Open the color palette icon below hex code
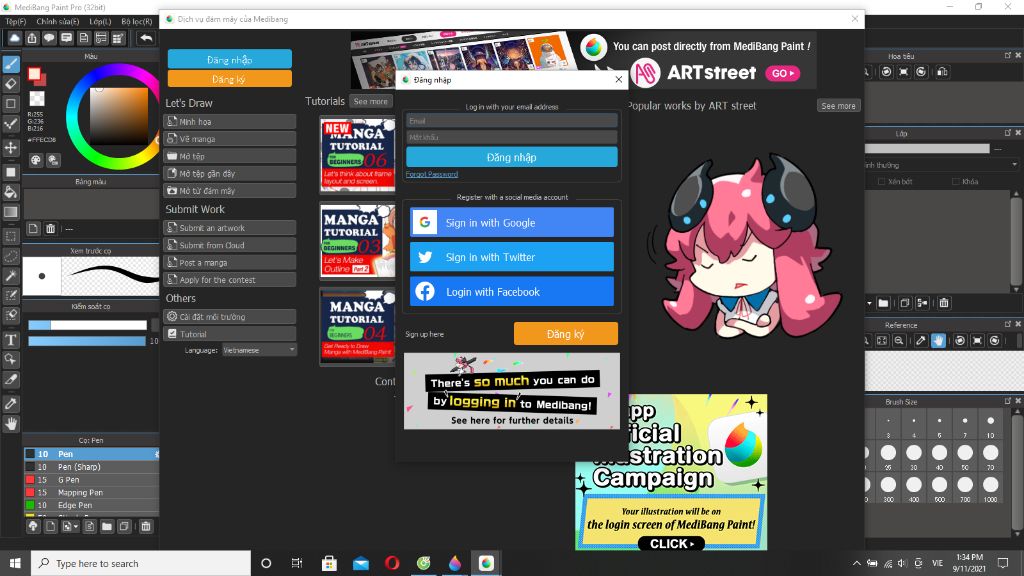Viewport: 1024px width, 576px height. pyautogui.click(x=36, y=160)
